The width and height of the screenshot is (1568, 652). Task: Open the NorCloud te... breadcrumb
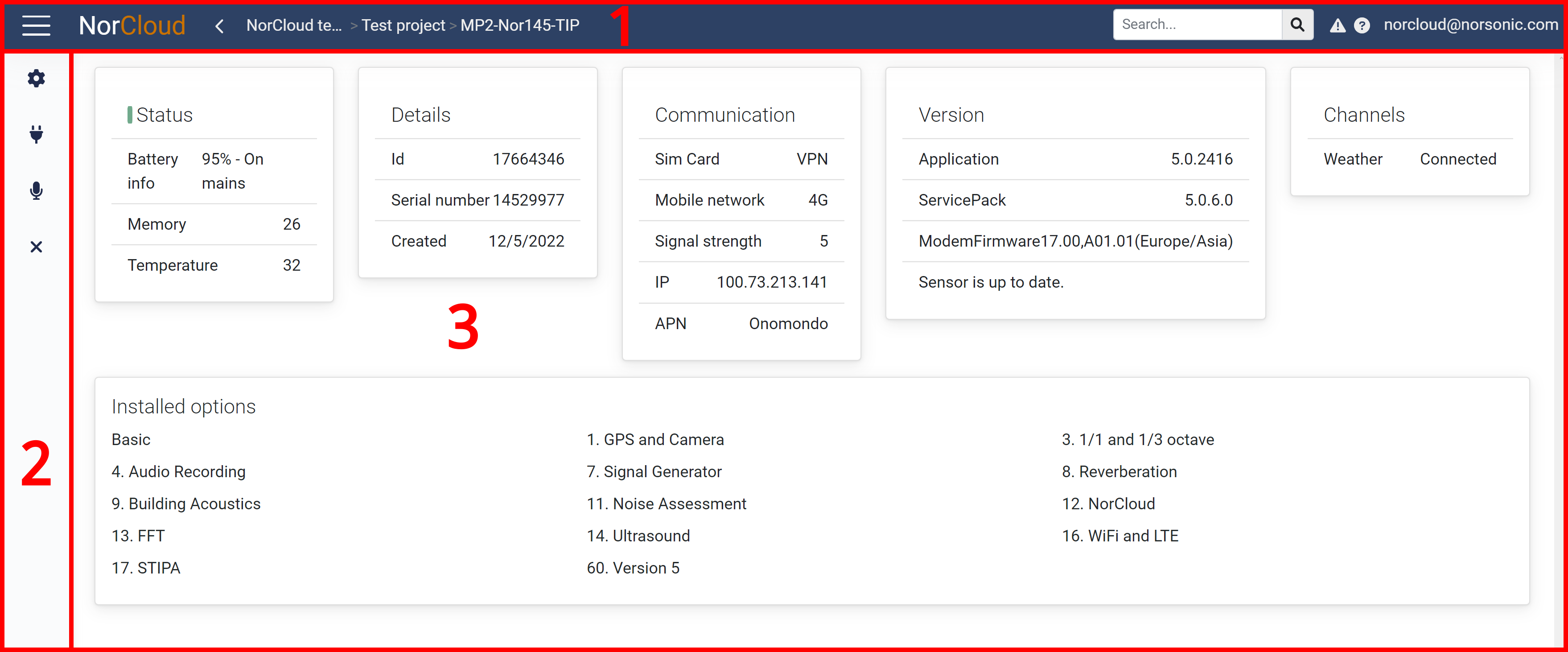pyautogui.click(x=294, y=25)
